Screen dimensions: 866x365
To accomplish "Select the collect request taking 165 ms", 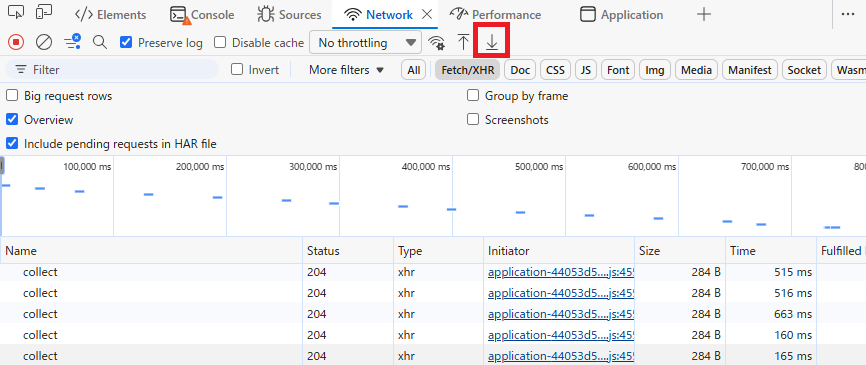I will pyautogui.click(x=433, y=355).
